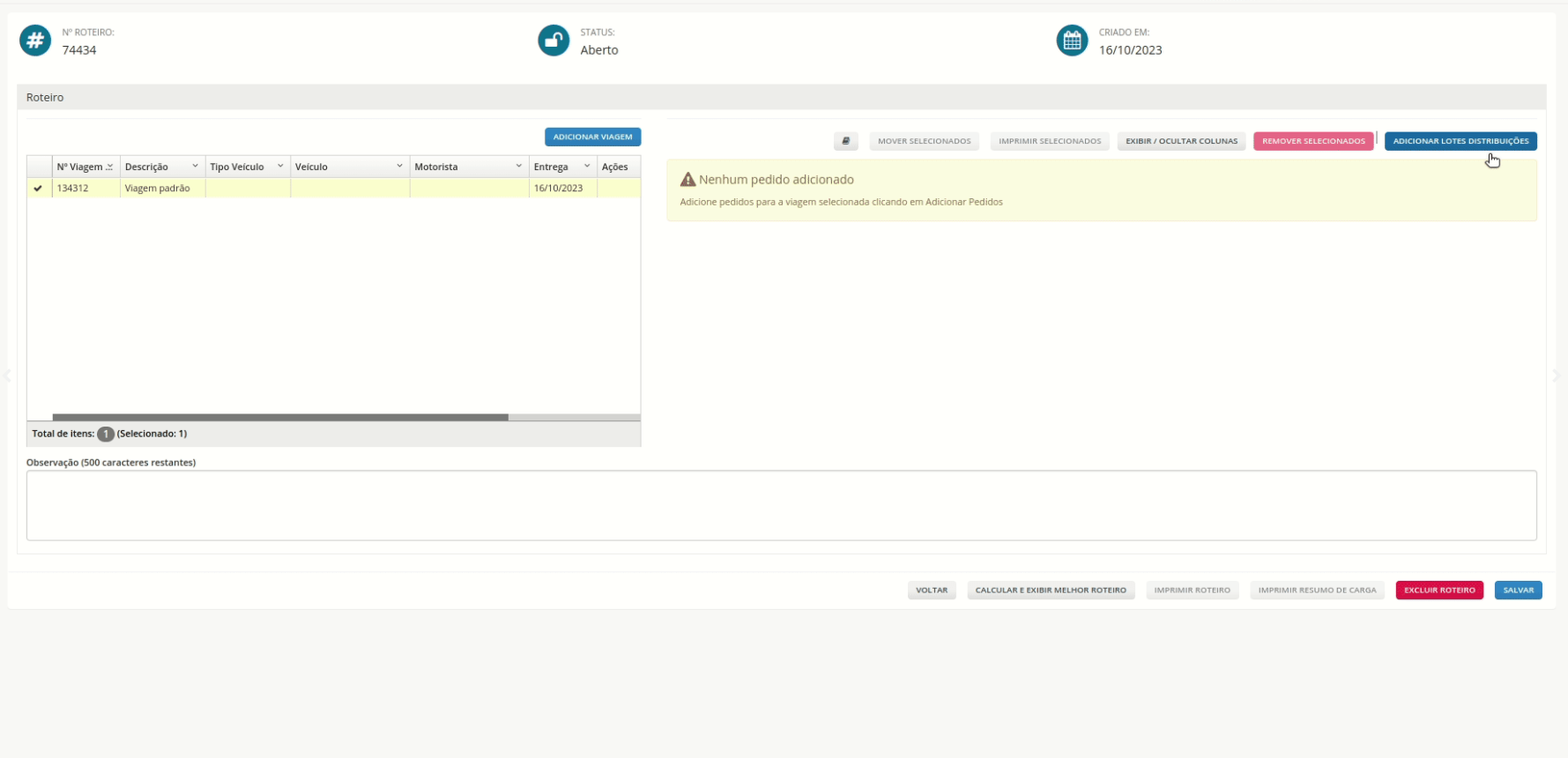Viewport: 1568px width, 758px height.
Task: Click the calendar created-date icon
Action: 1072,41
